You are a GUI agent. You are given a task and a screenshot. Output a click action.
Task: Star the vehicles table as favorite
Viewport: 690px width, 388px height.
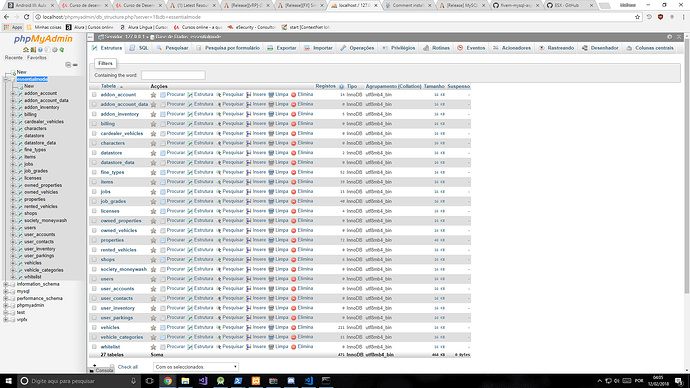click(153, 327)
